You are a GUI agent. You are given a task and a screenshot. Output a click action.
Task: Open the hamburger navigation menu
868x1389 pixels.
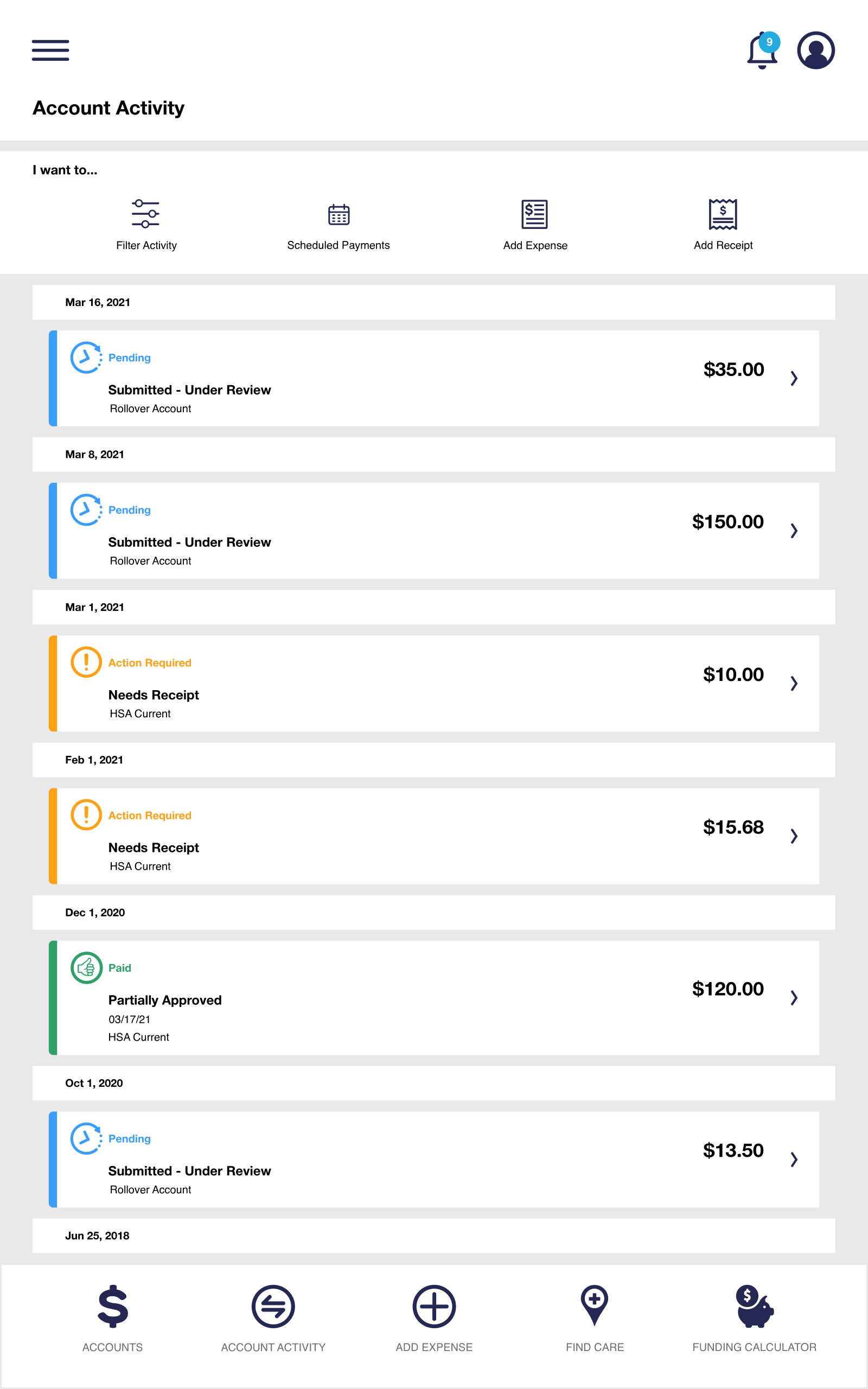click(50, 50)
